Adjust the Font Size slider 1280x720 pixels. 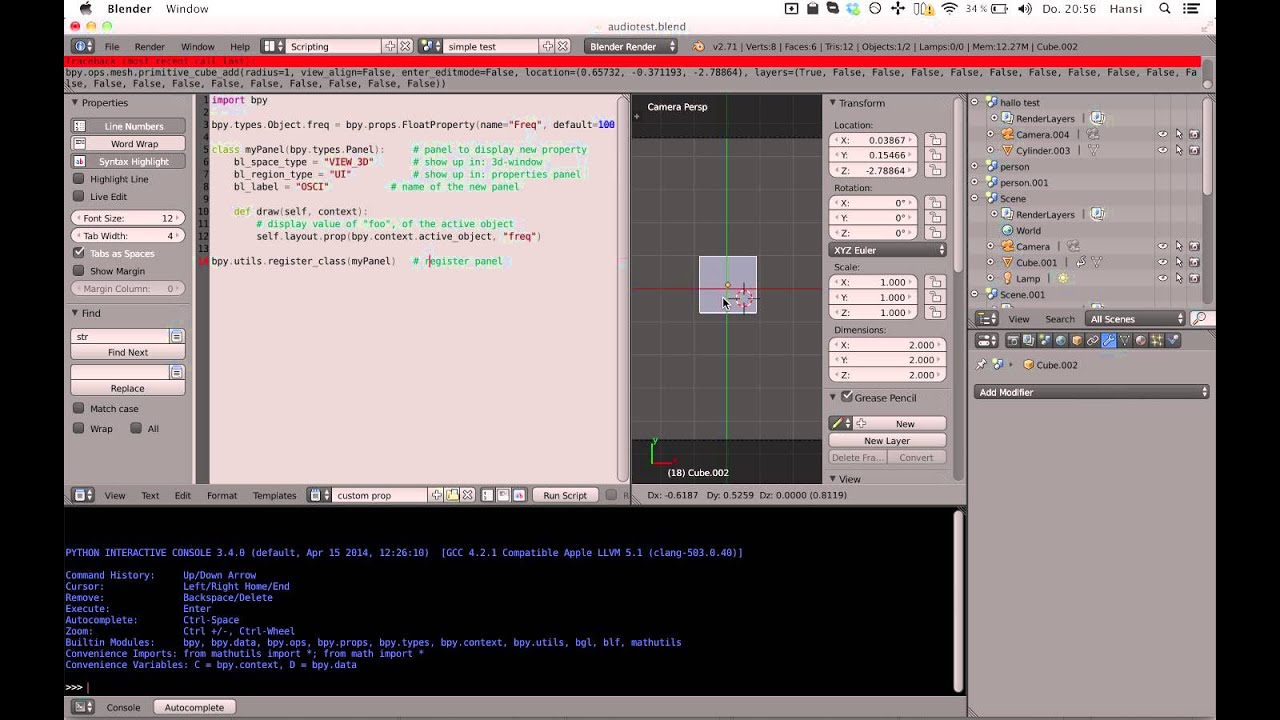tap(128, 218)
